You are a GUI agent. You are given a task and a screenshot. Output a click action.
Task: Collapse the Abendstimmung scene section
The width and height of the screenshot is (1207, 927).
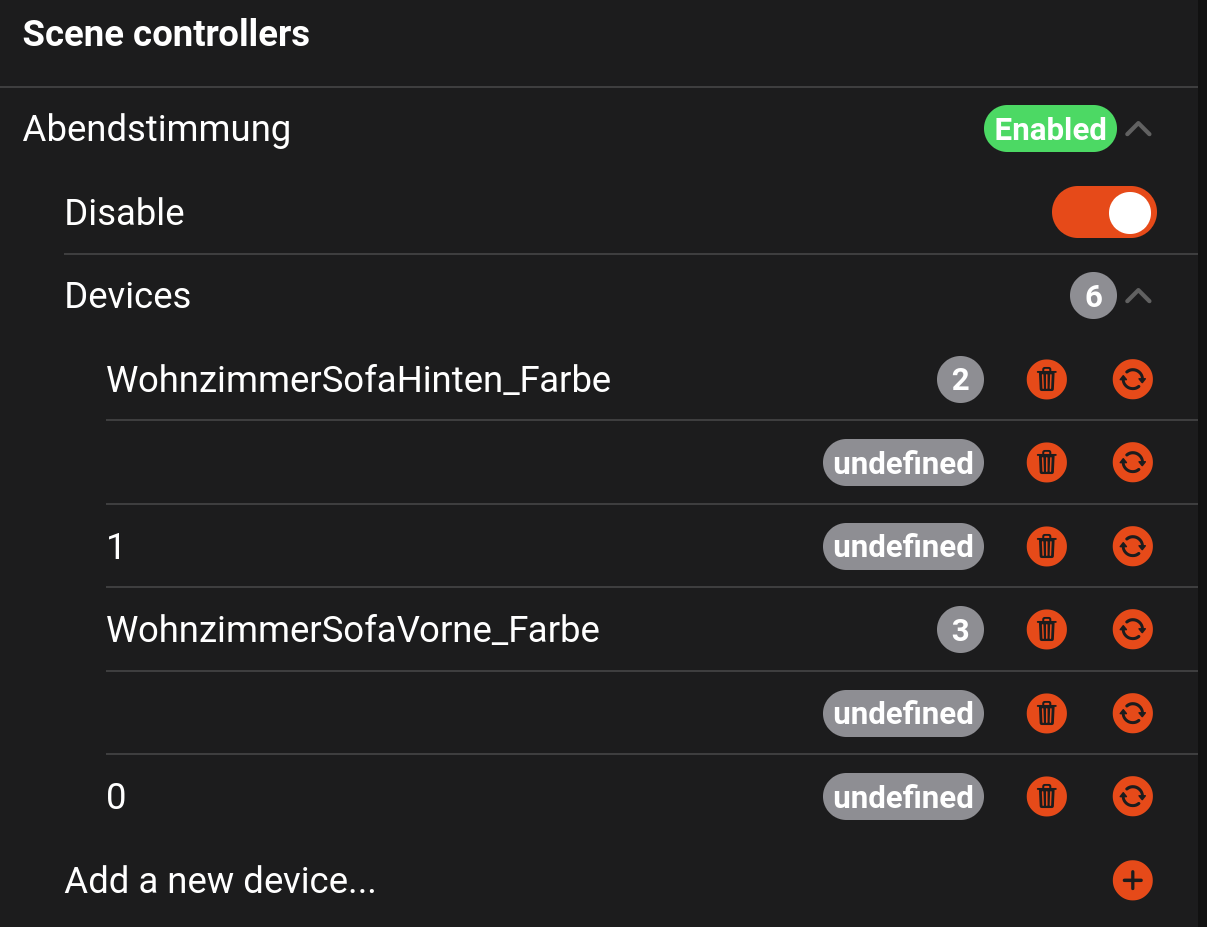[1139, 129]
